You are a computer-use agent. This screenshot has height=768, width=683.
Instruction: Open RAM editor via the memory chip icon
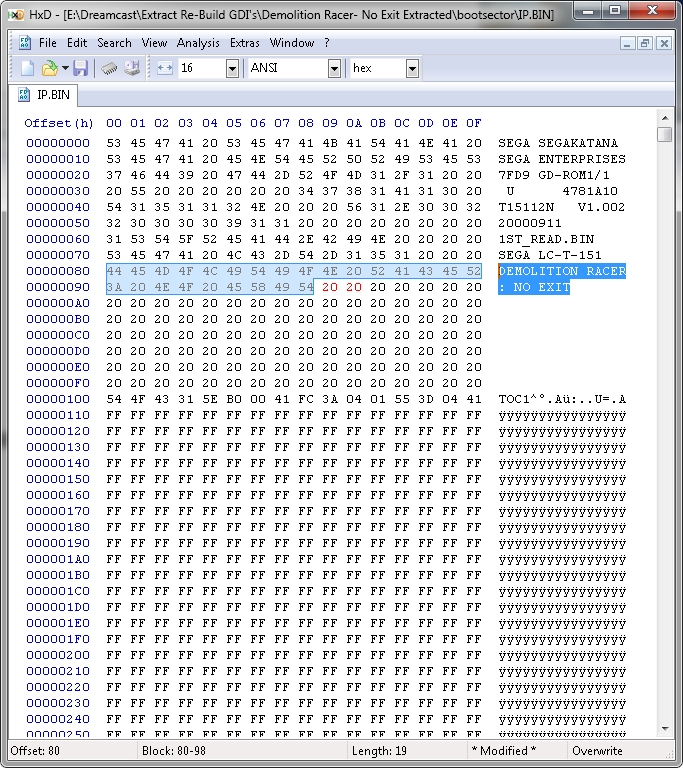pos(109,68)
